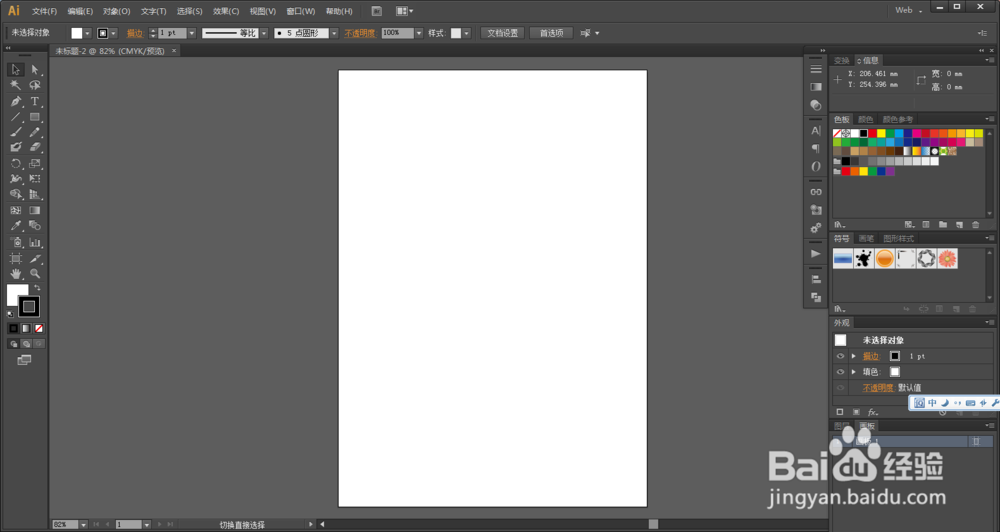Image resolution: width=1000 pixels, height=532 pixels.
Task: Select the Type tool
Action: coord(35,101)
